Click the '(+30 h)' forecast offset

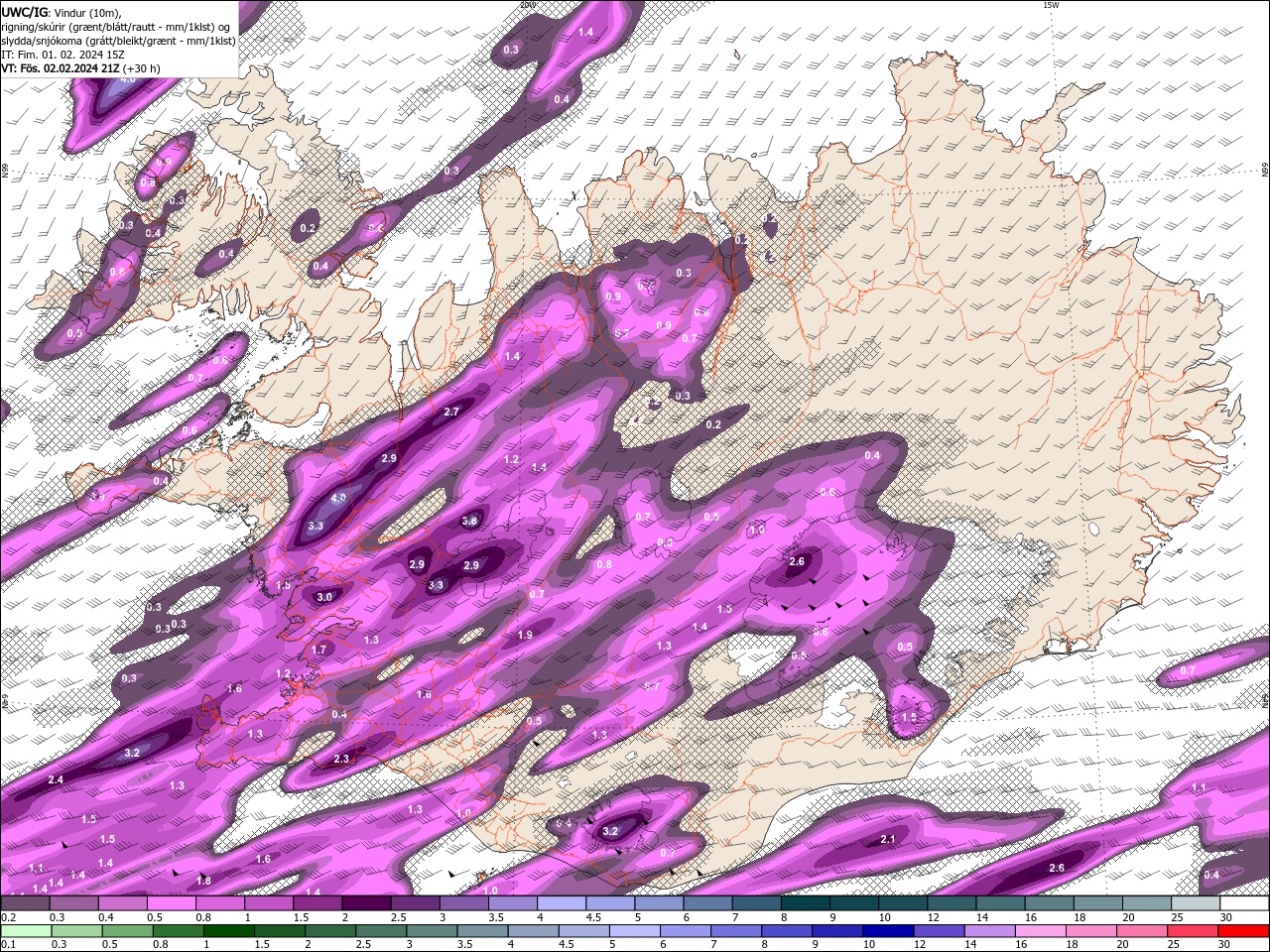coord(143,68)
